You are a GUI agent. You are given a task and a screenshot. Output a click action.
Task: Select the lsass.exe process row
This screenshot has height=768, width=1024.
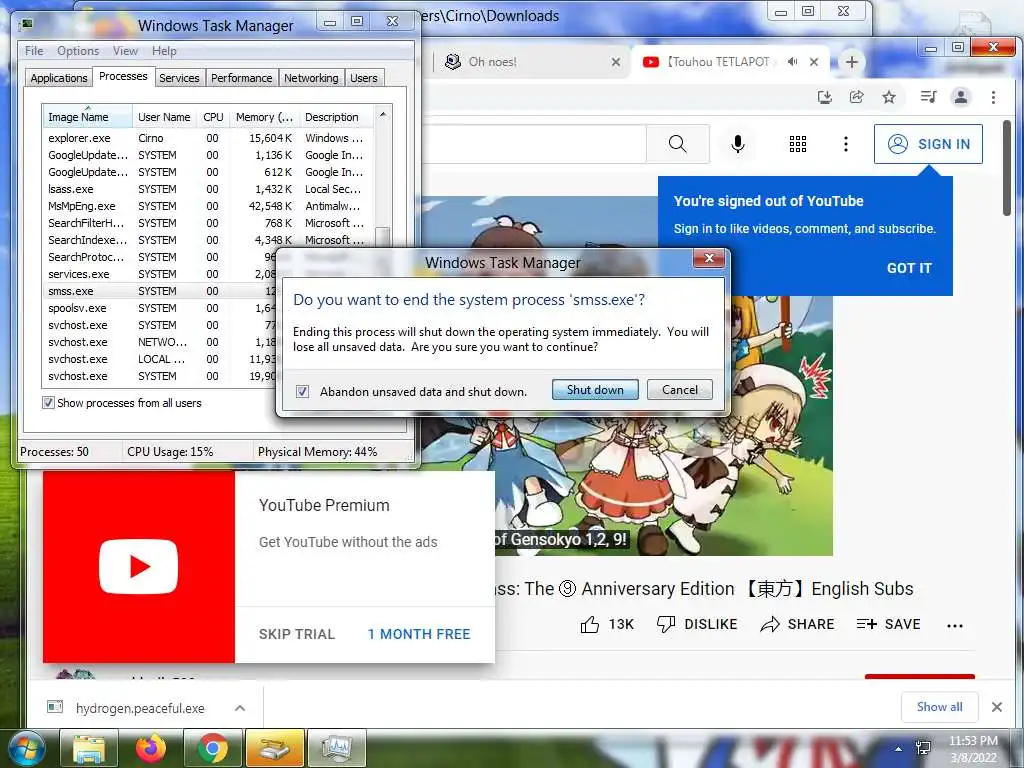(206, 189)
